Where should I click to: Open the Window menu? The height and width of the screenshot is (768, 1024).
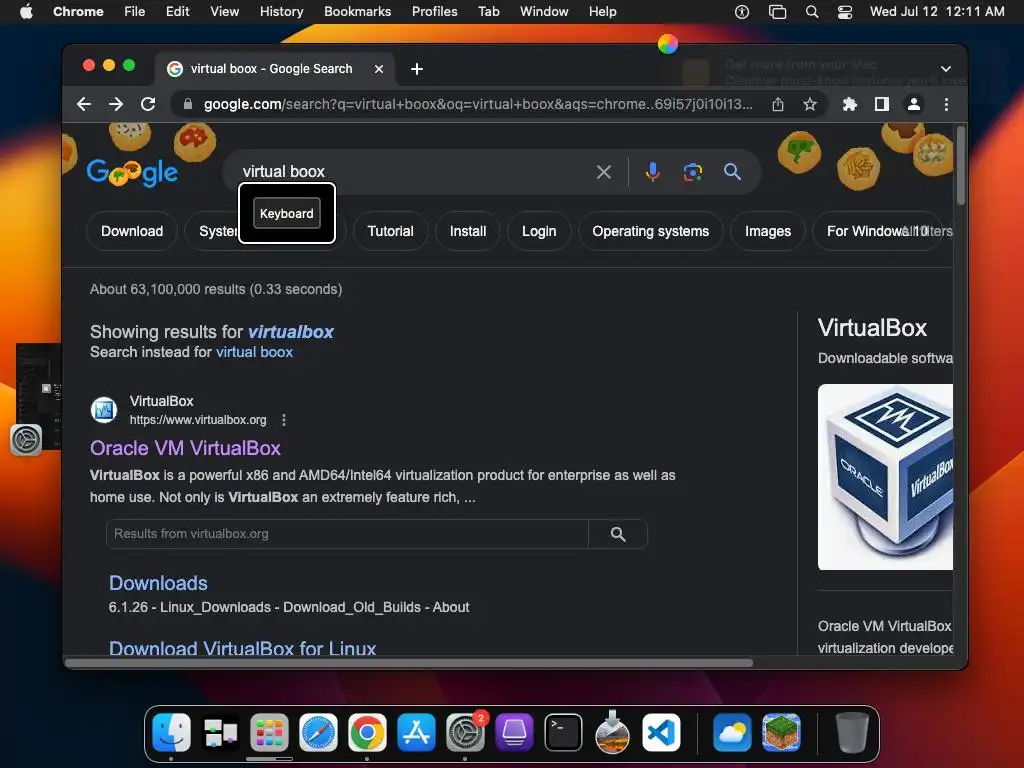(544, 12)
